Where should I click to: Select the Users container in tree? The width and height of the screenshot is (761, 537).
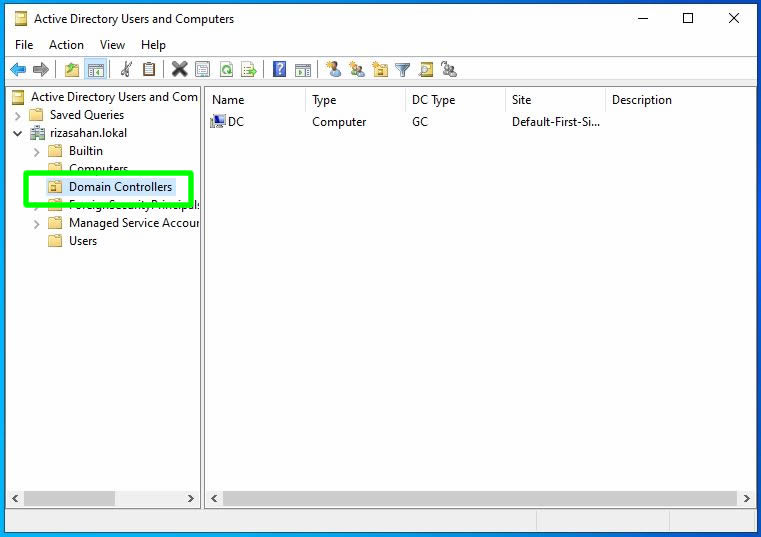[x=82, y=241]
